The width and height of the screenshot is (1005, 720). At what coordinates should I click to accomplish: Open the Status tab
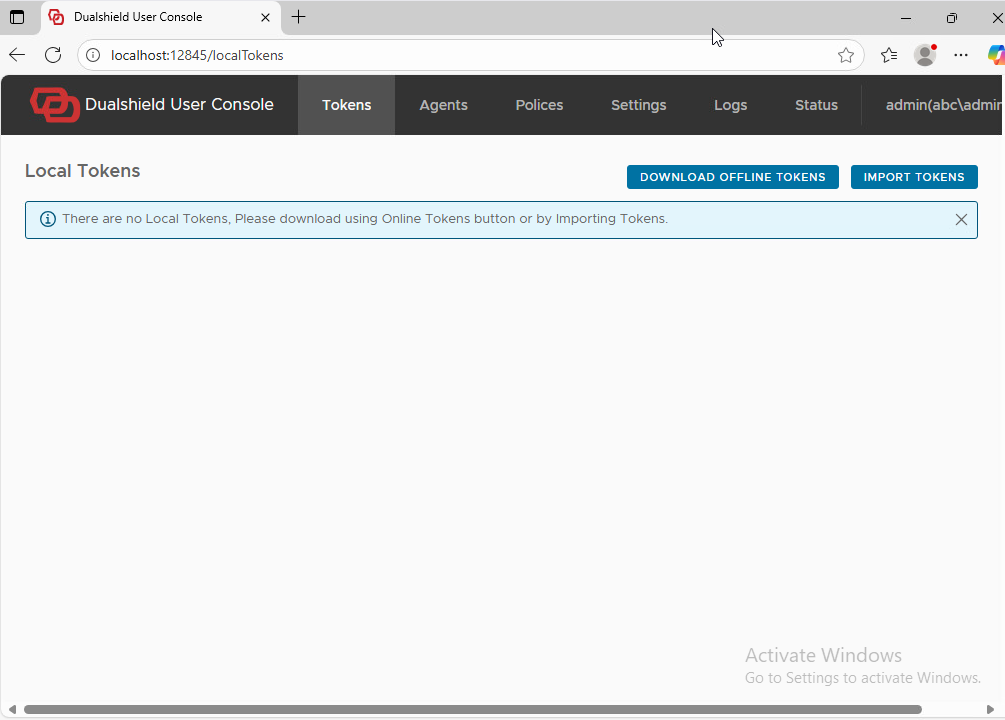click(x=816, y=105)
